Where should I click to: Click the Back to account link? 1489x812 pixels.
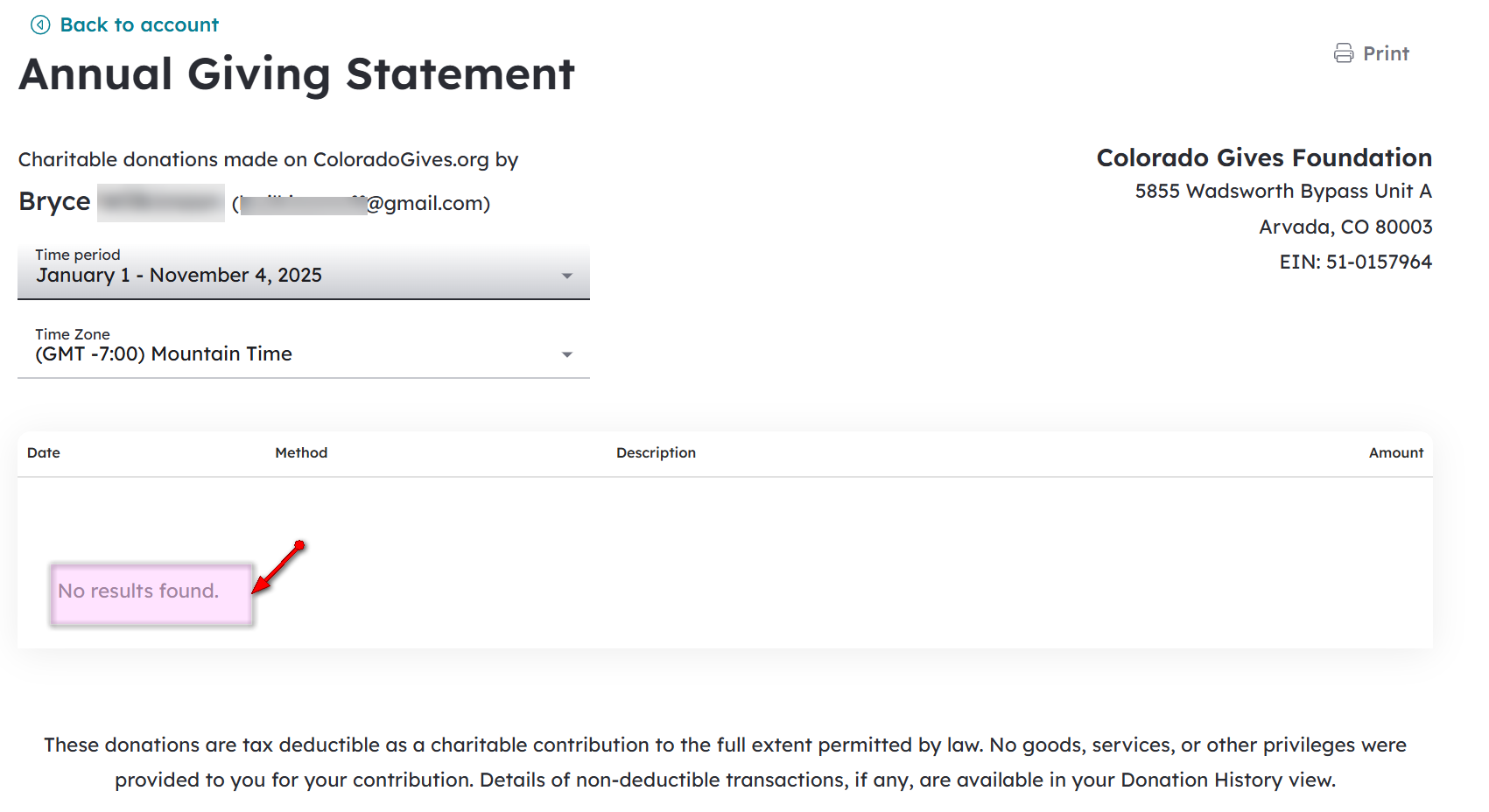click(139, 24)
